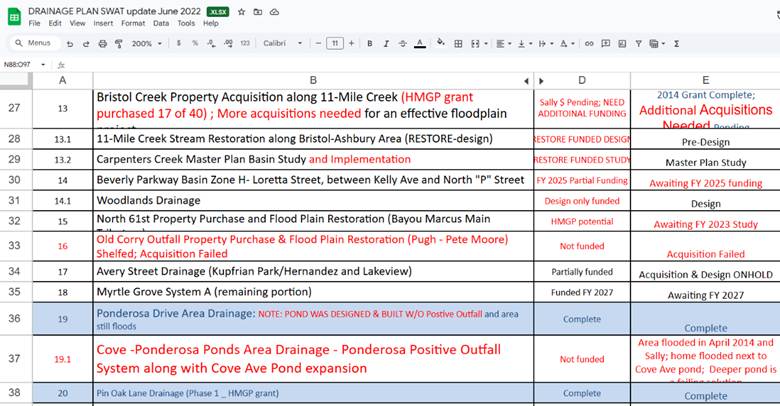Open the 200% zoom dropdown
Screen dimensions: 780x406
point(146,44)
